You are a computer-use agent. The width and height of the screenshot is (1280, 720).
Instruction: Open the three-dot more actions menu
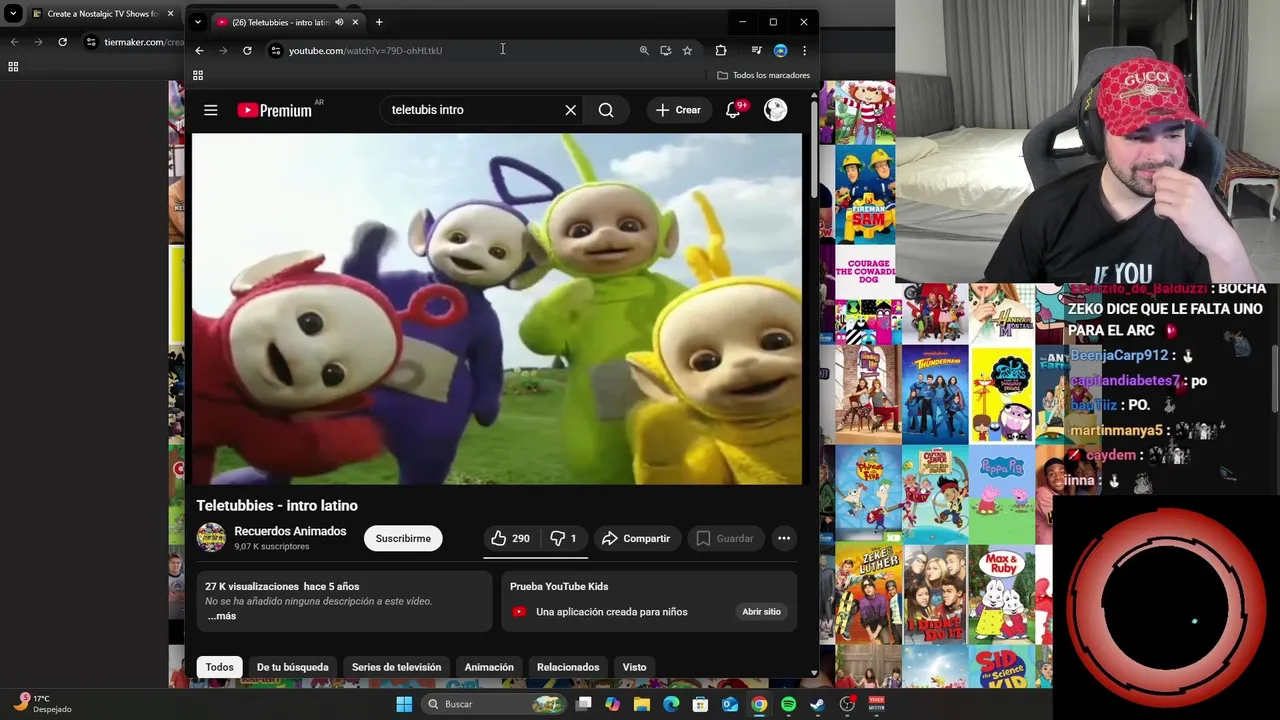click(x=784, y=538)
